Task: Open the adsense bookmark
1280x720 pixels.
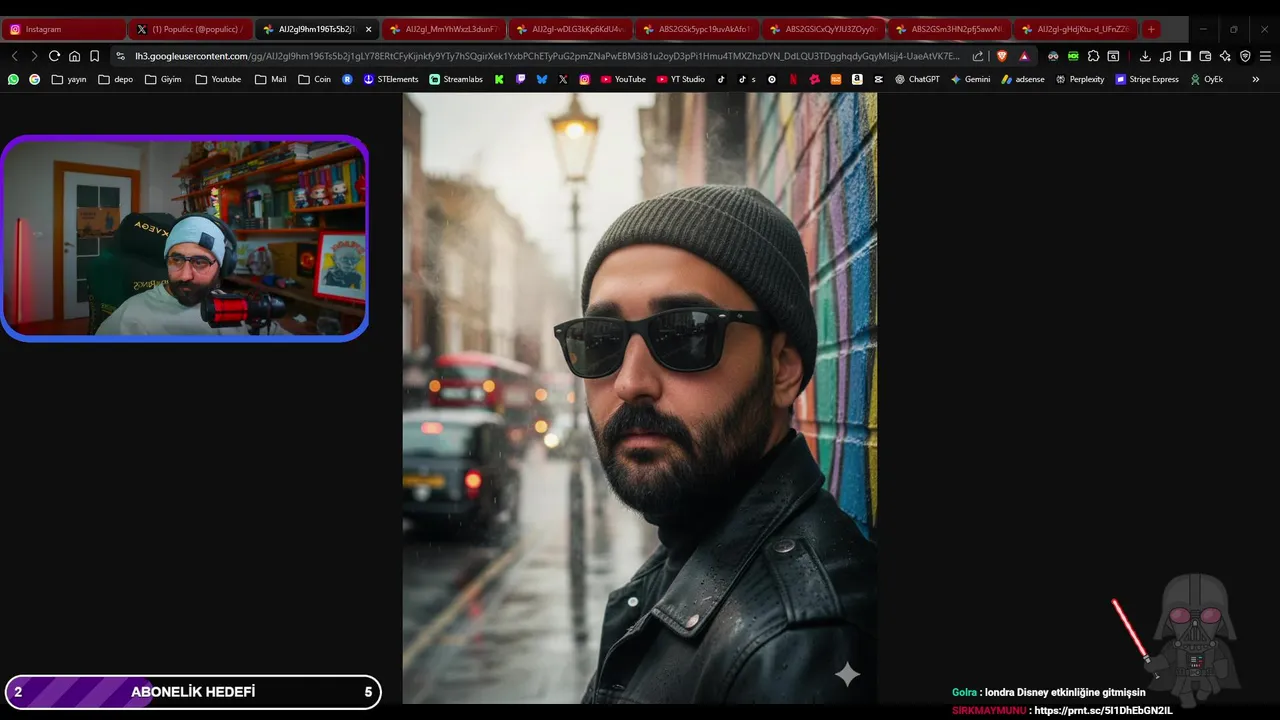Action: [x=1023, y=79]
